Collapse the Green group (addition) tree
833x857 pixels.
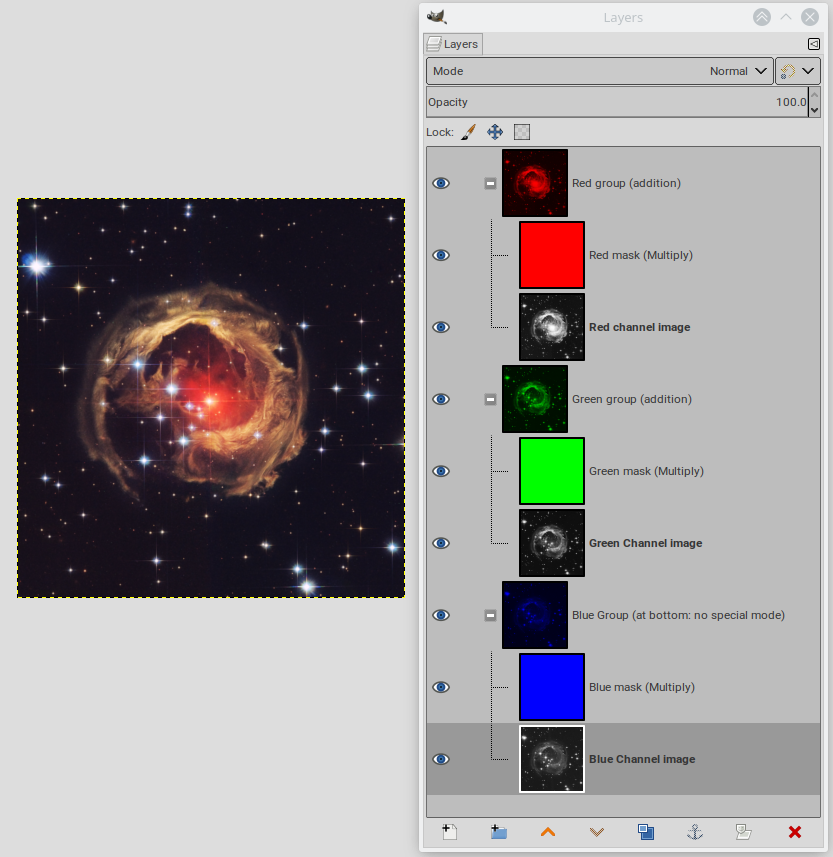point(490,400)
